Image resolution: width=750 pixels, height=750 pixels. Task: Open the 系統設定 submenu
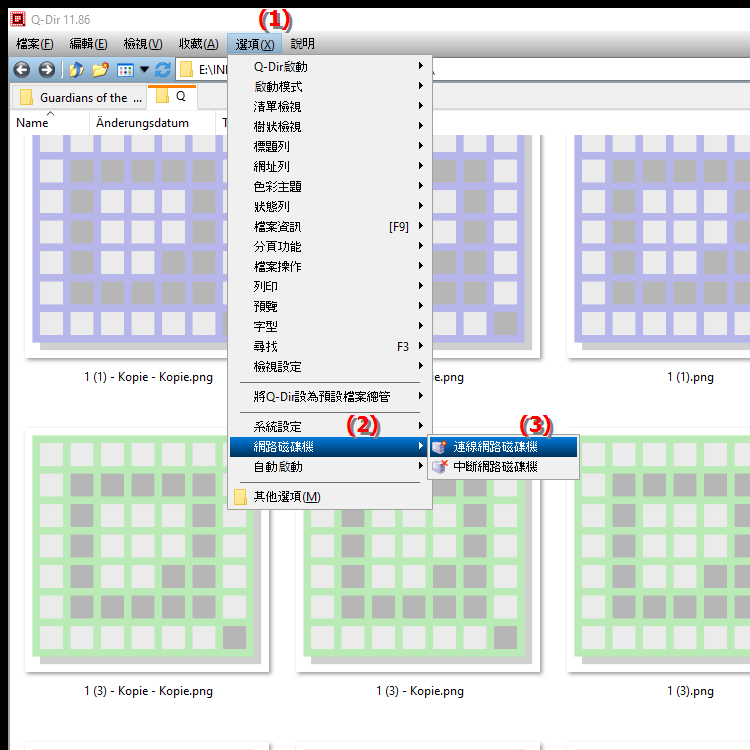pos(330,426)
